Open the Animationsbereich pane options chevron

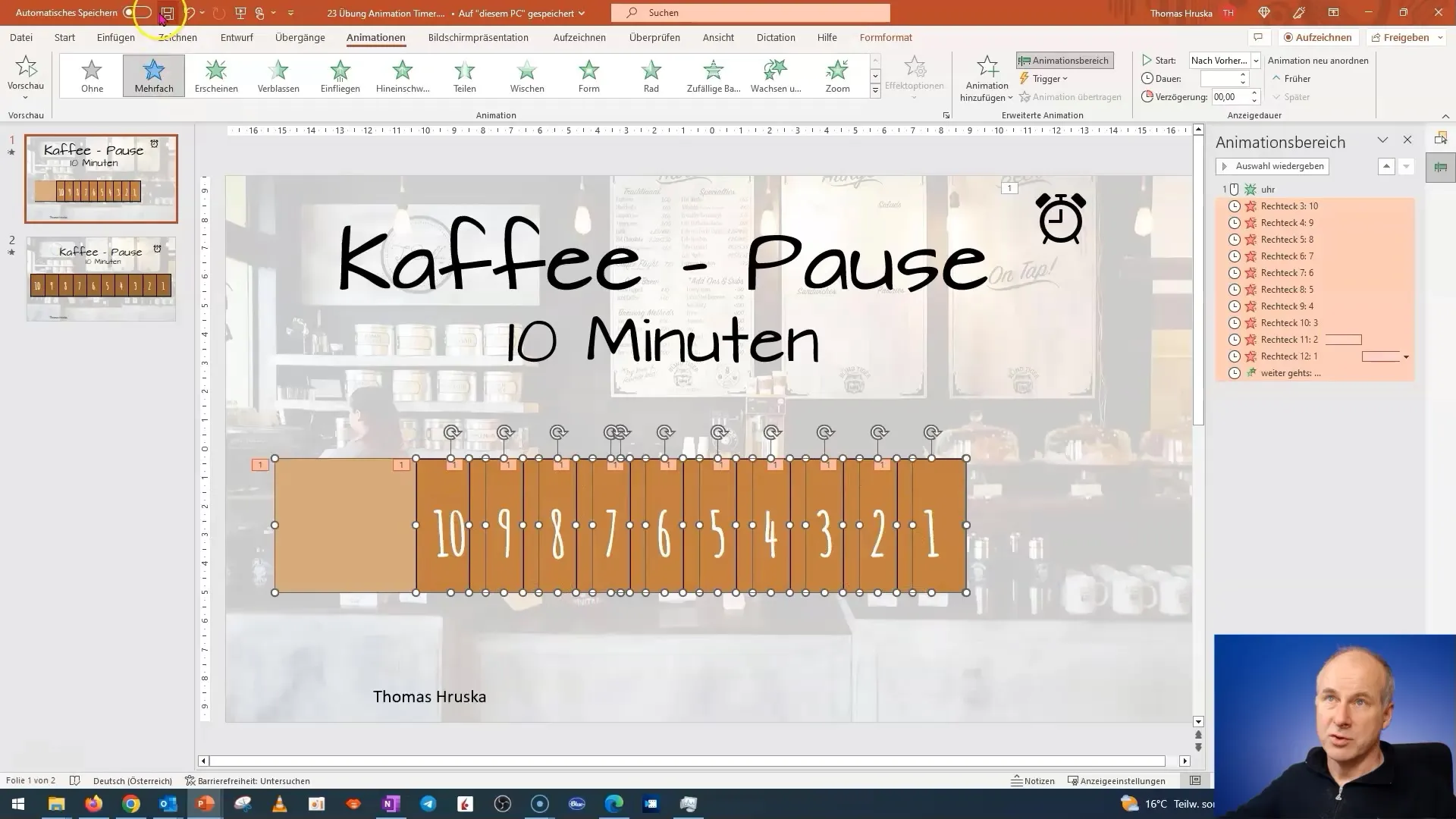1382,140
